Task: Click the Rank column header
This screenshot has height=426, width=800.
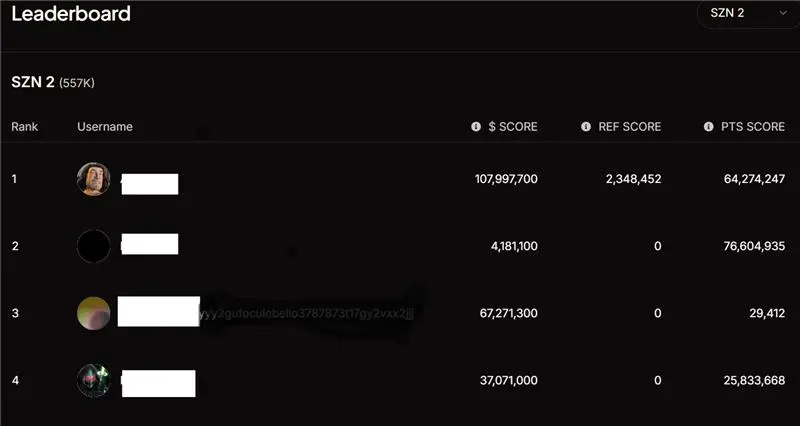Action: coord(24,127)
